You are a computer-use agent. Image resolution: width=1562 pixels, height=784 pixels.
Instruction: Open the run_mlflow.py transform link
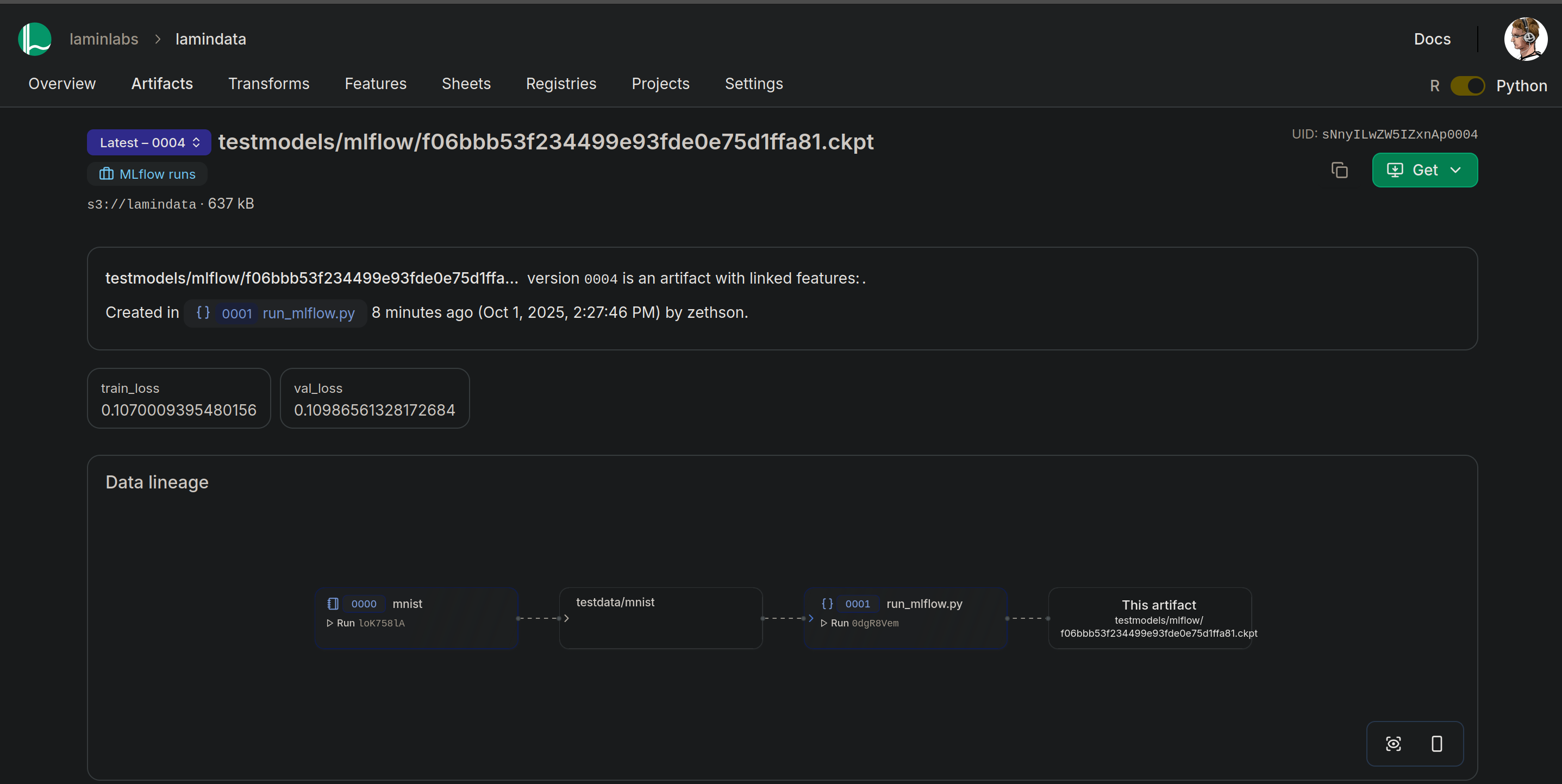308,313
